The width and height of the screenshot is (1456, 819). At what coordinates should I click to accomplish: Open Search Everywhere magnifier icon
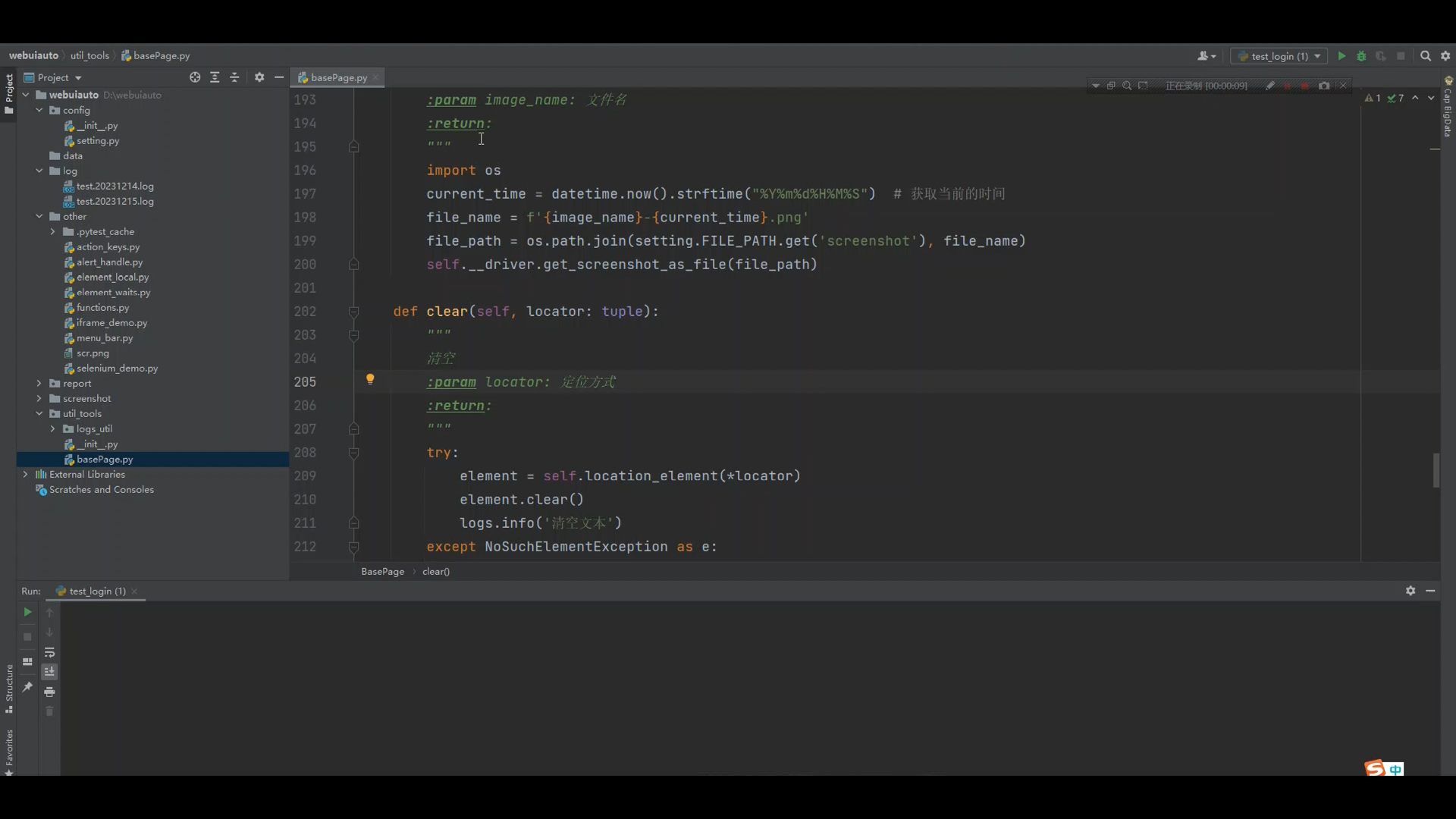pyautogui.click(x=1426, y=56)
